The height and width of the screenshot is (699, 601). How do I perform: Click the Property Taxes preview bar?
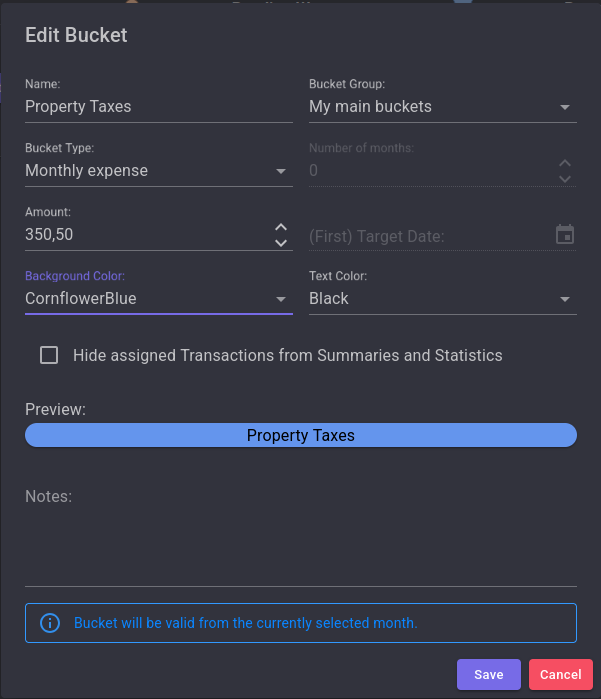(301, 435)
